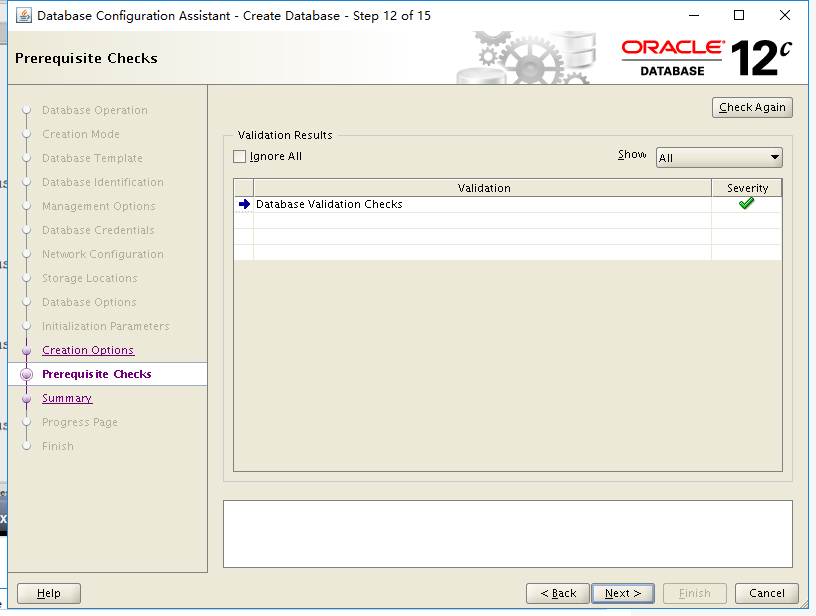
Task: Change the Show combo box selection
Action: 718,158
